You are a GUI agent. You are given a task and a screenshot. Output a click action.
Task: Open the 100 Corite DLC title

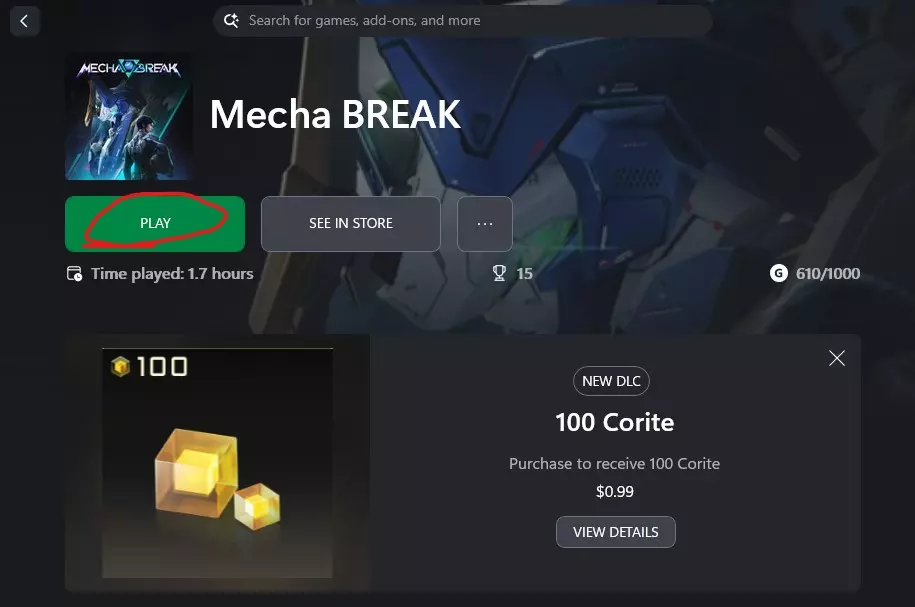[614, 422]
